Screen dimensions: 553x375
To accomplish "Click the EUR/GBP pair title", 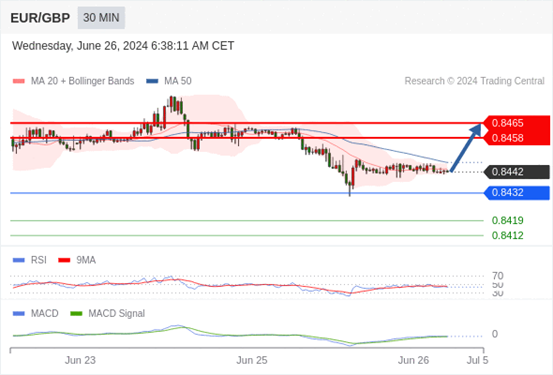I will [x=40, y=18].
